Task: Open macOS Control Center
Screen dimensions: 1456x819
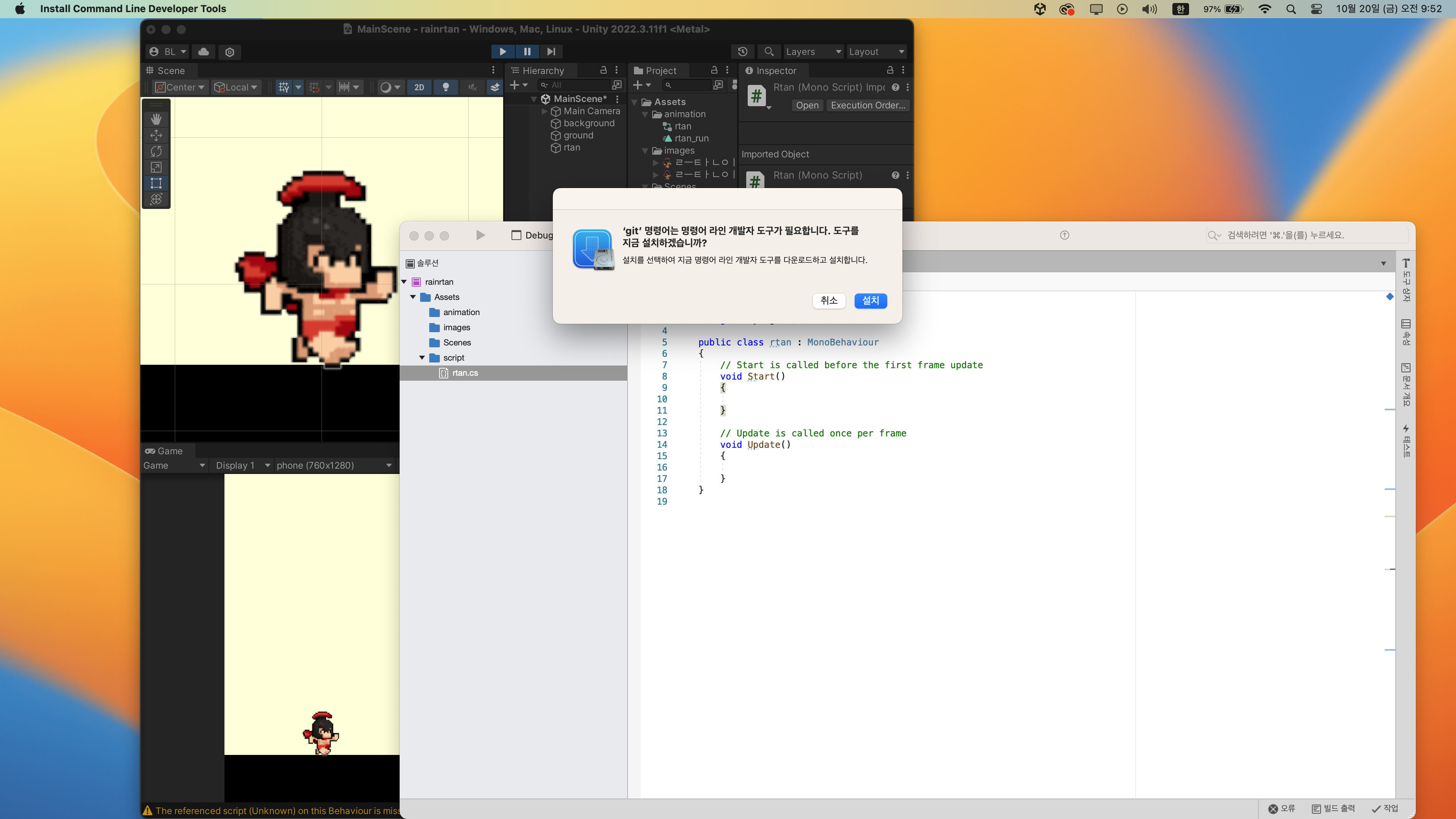Action: (1317, 9)
